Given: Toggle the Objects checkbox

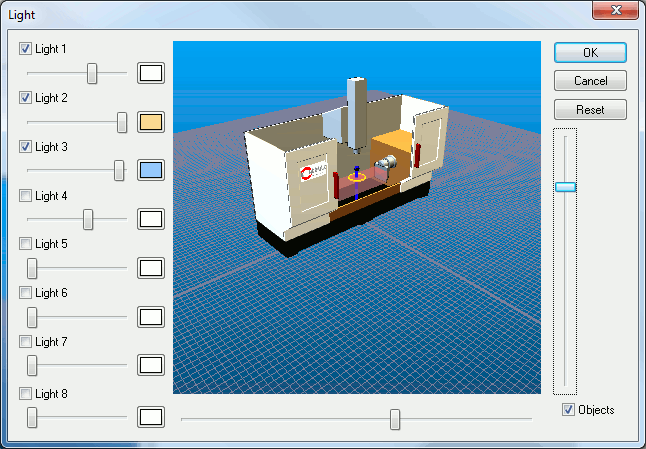Looking at the screenshot, I should (x=568, y=409).
